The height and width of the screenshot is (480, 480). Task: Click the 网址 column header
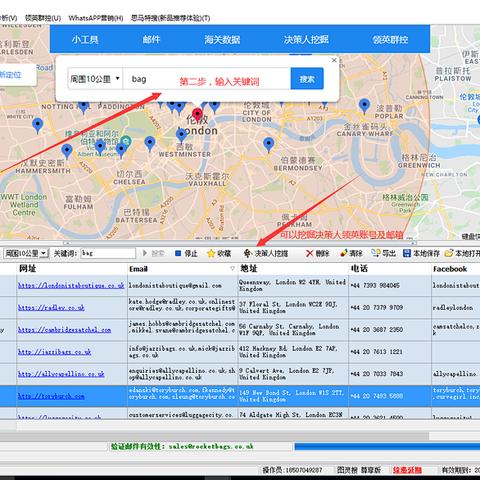click(x=72, y=269)
